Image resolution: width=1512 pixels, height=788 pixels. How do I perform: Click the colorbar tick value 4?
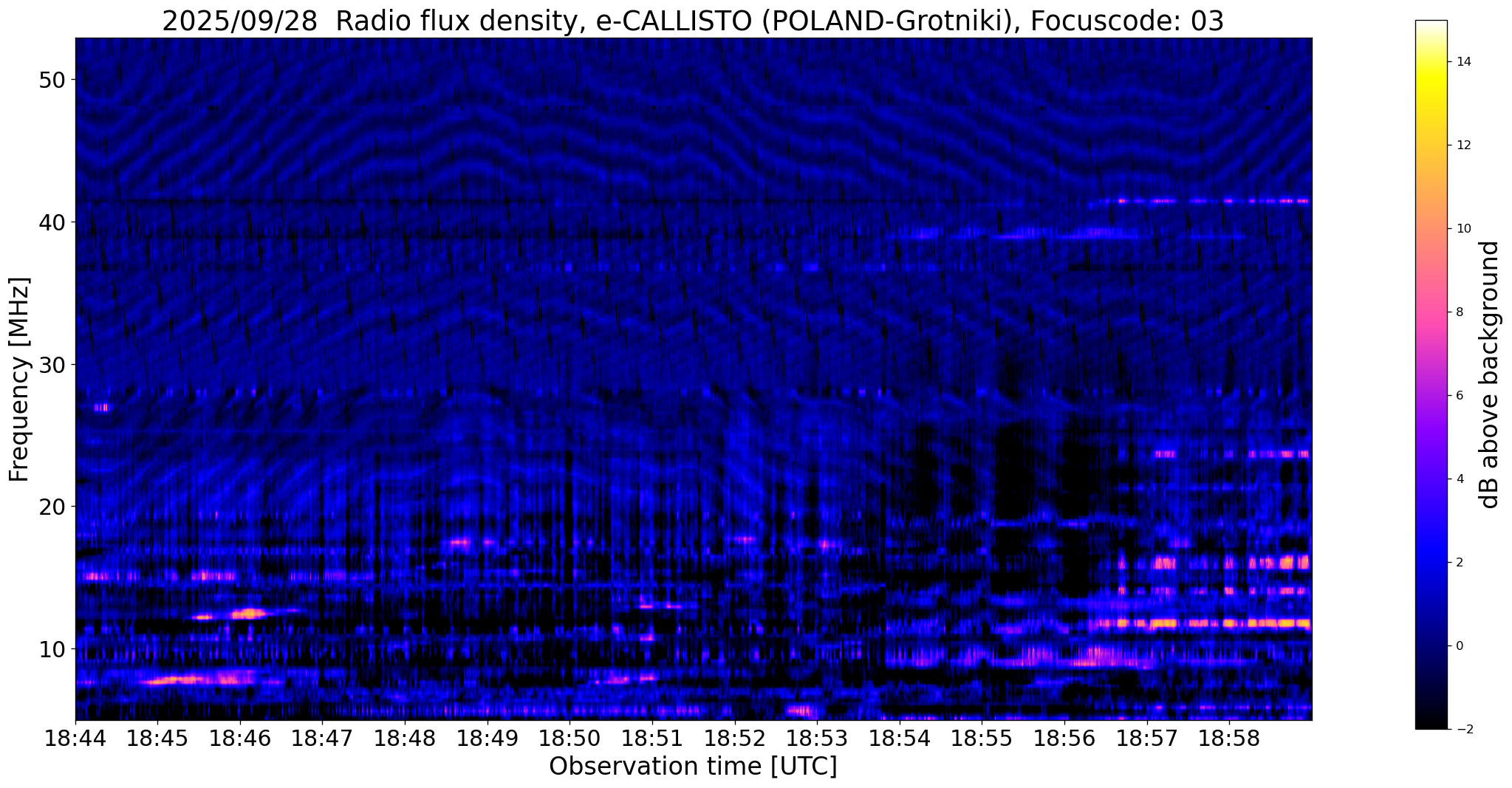(1459, 479)
